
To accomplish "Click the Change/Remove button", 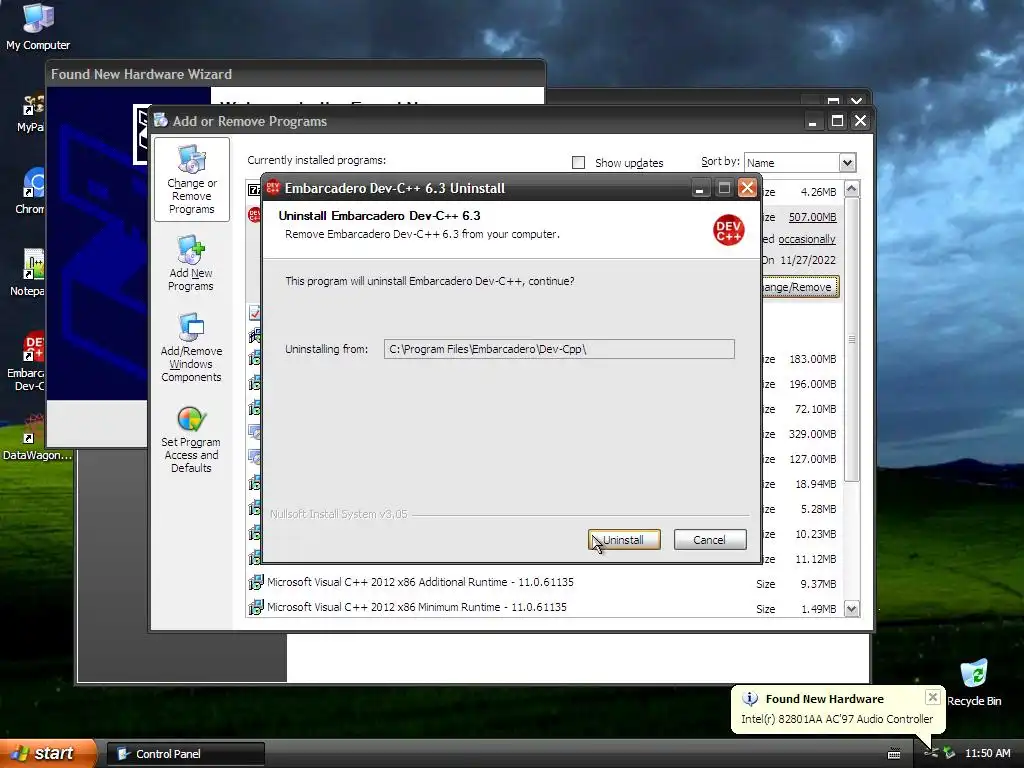I will (800, 287).
